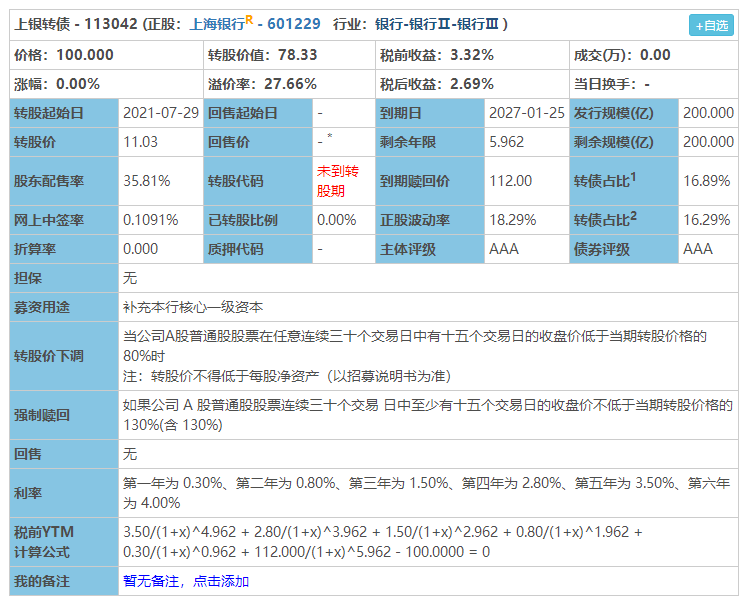Click the orange R superscript beside 上海银行

(x=249, y=20)
